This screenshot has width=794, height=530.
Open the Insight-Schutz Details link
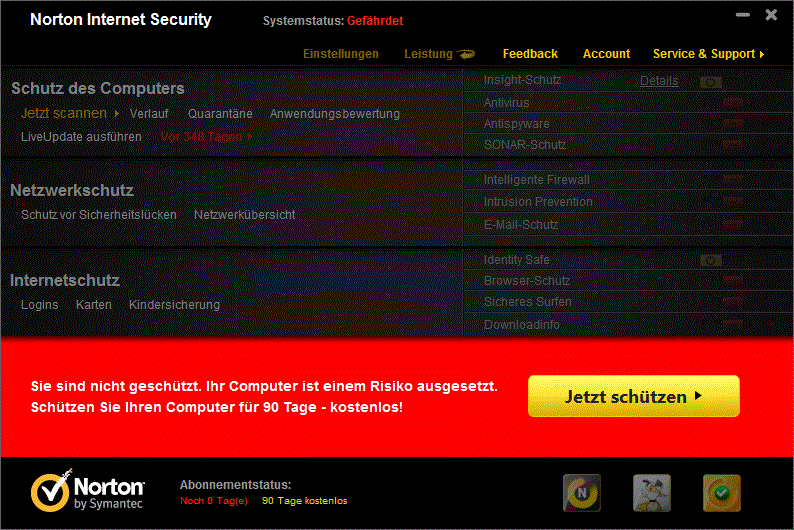(659, 81)
